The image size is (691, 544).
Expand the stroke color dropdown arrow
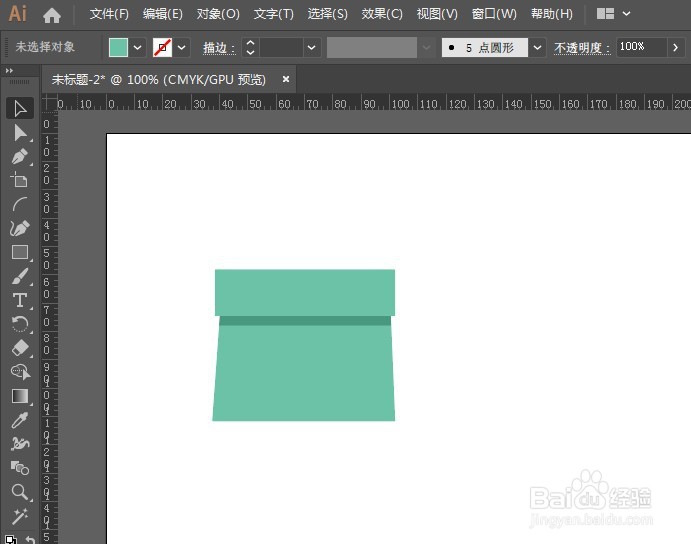pos(182,47)
